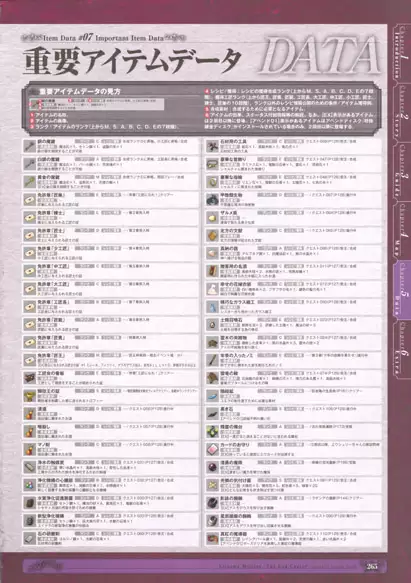This screenshot has width=411, height=583.
Task: Click the 重要アイテムデータの見方 legend heading
Action: (80, 91)
